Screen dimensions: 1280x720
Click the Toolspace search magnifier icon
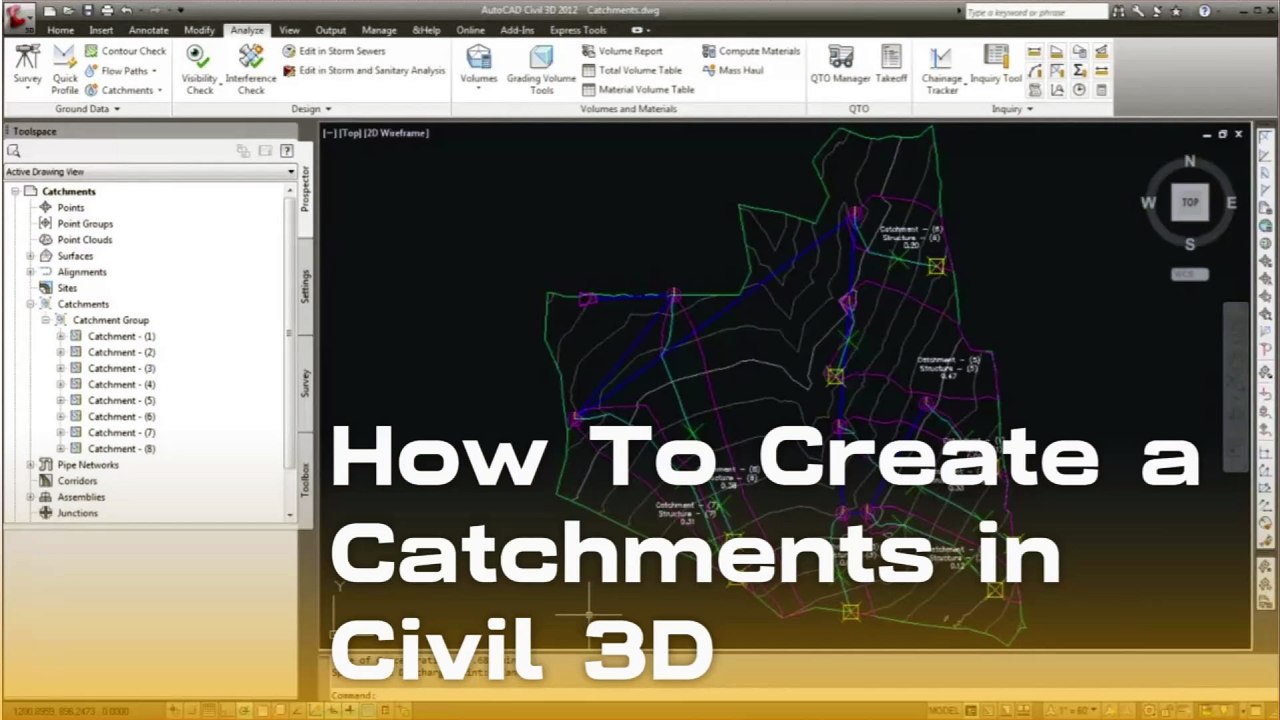coord(13,151)
